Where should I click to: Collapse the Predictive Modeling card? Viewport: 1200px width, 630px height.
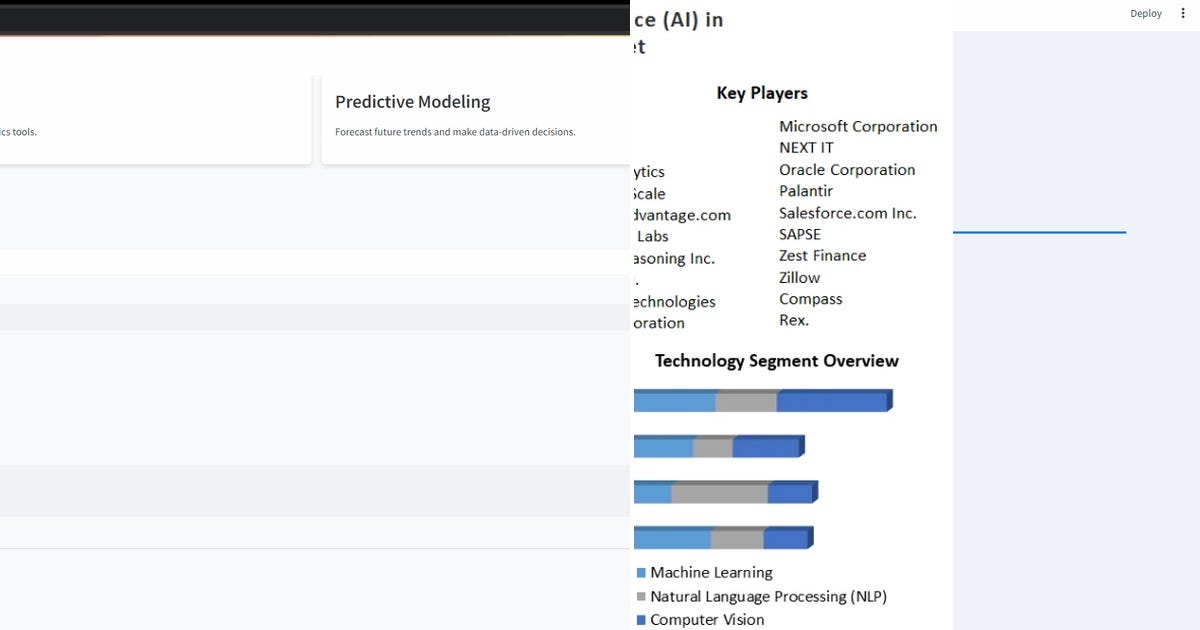point(413,101)
